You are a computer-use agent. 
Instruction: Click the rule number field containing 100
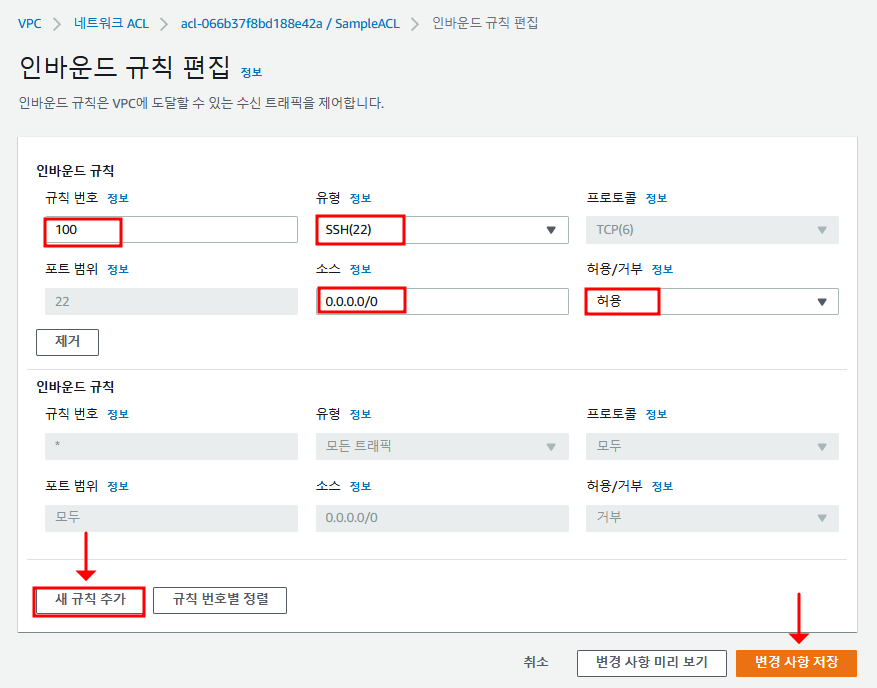[171, 230]
